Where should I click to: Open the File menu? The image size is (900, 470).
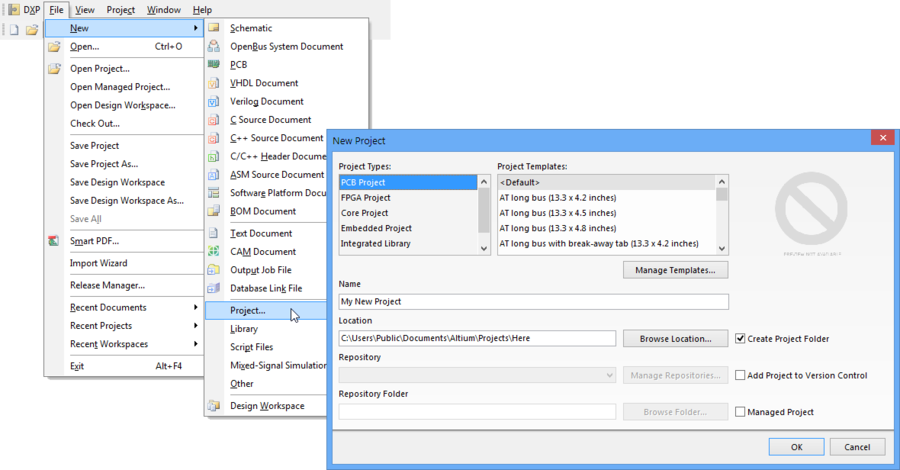[x=56, y=10]
